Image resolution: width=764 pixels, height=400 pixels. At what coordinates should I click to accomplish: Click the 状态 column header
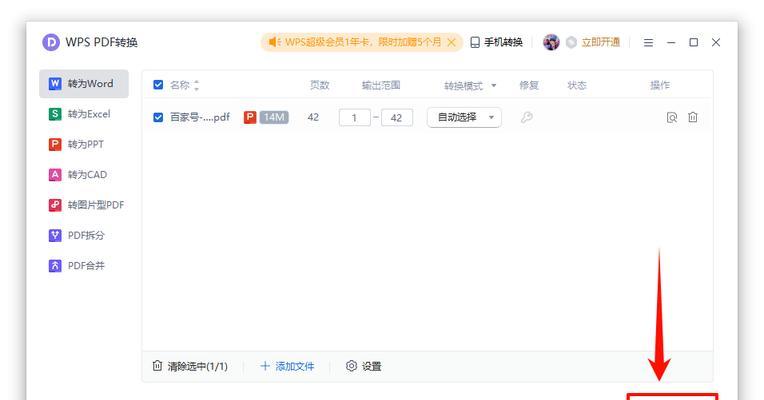point(577,85)
